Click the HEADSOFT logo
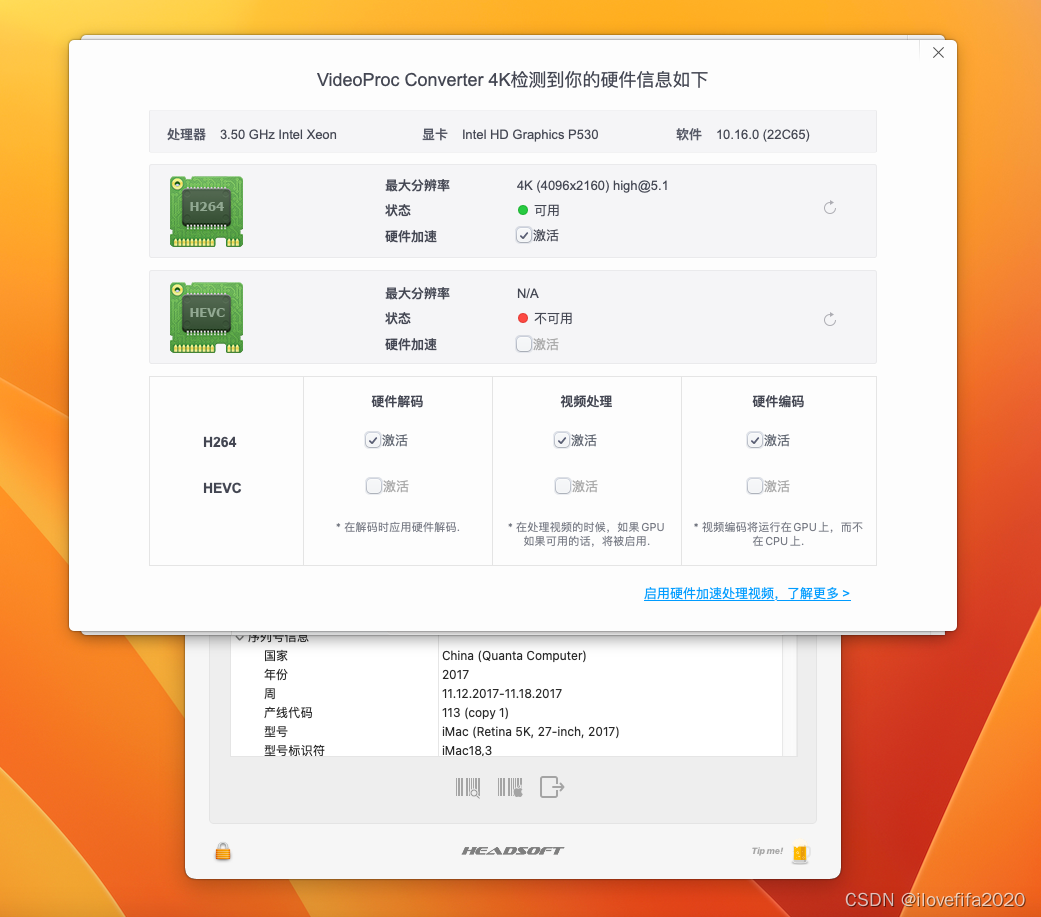Image resolution: width=1041 pixels, height=917 pixels. tap(513, 851)
